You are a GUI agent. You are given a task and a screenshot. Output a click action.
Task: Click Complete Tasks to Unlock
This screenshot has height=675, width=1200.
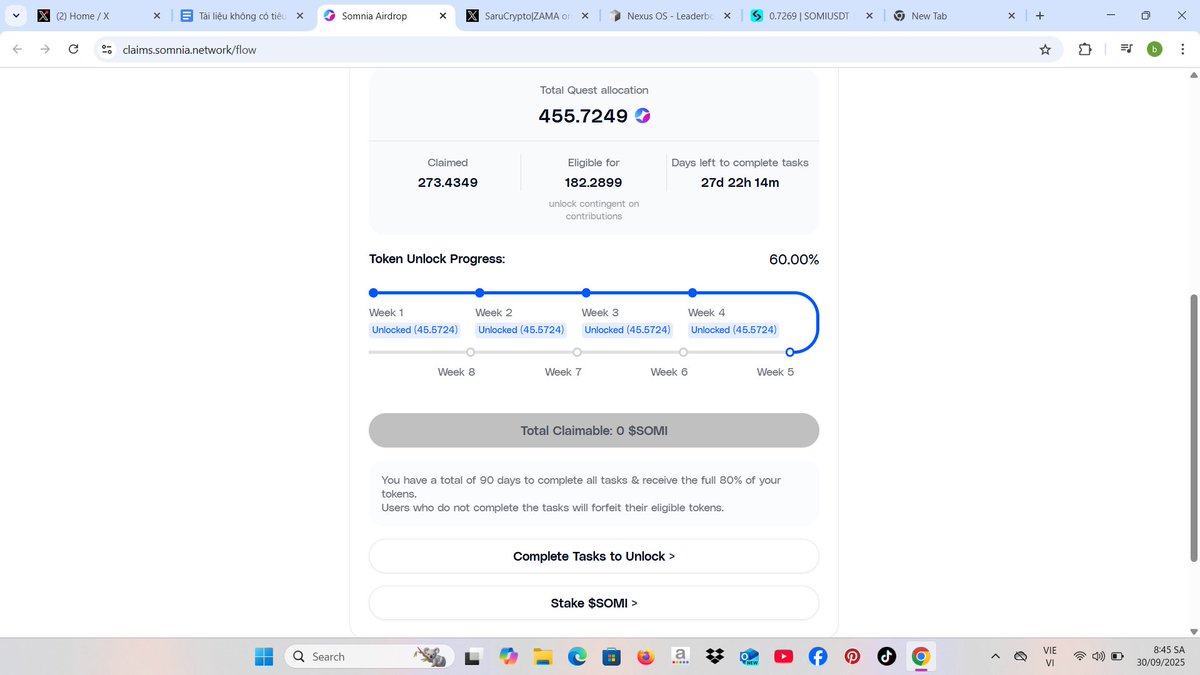coord(594,556)
